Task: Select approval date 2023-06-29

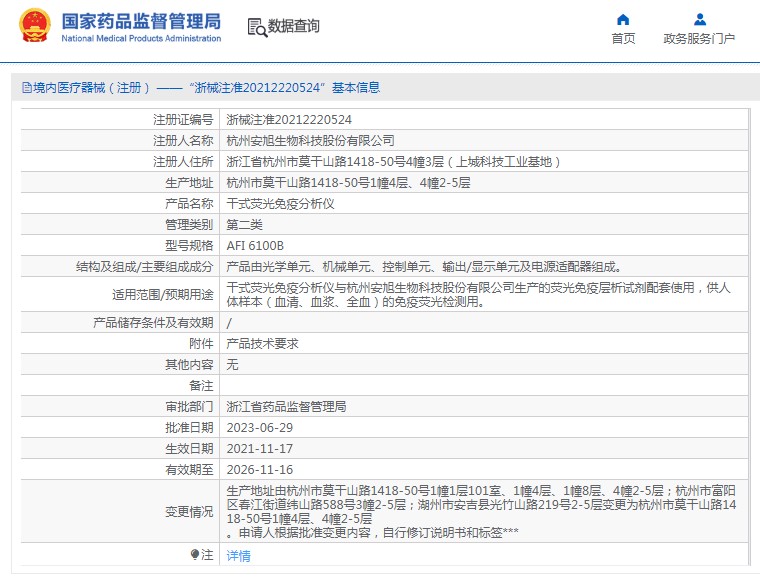Action: click(259, 428)
